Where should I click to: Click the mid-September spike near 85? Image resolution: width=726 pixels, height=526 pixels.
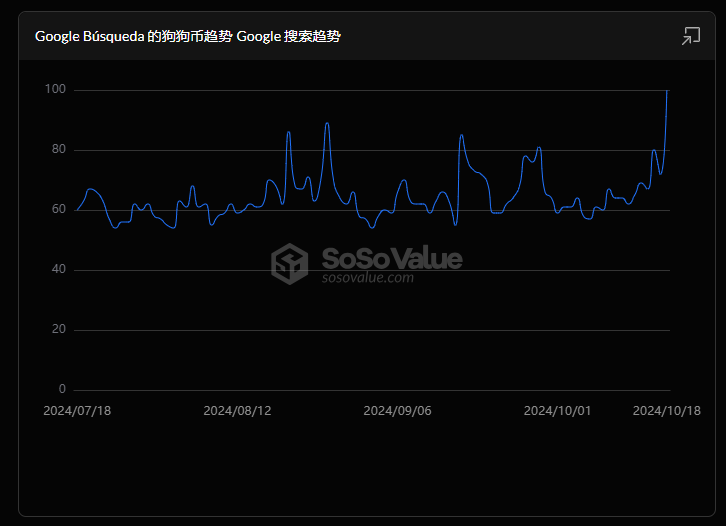tap(461, 135)
